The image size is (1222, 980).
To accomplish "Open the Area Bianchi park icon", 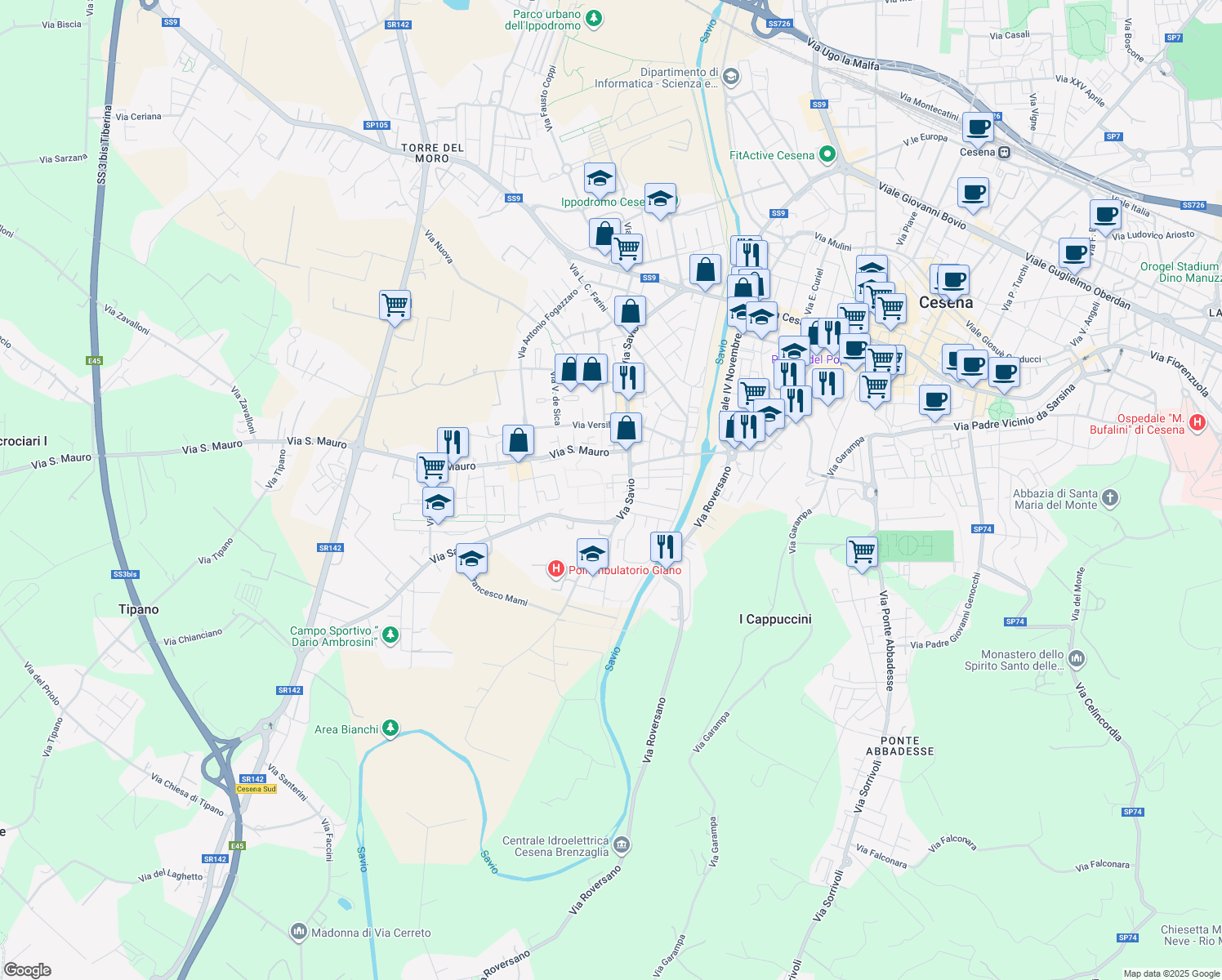I will 390,728.
